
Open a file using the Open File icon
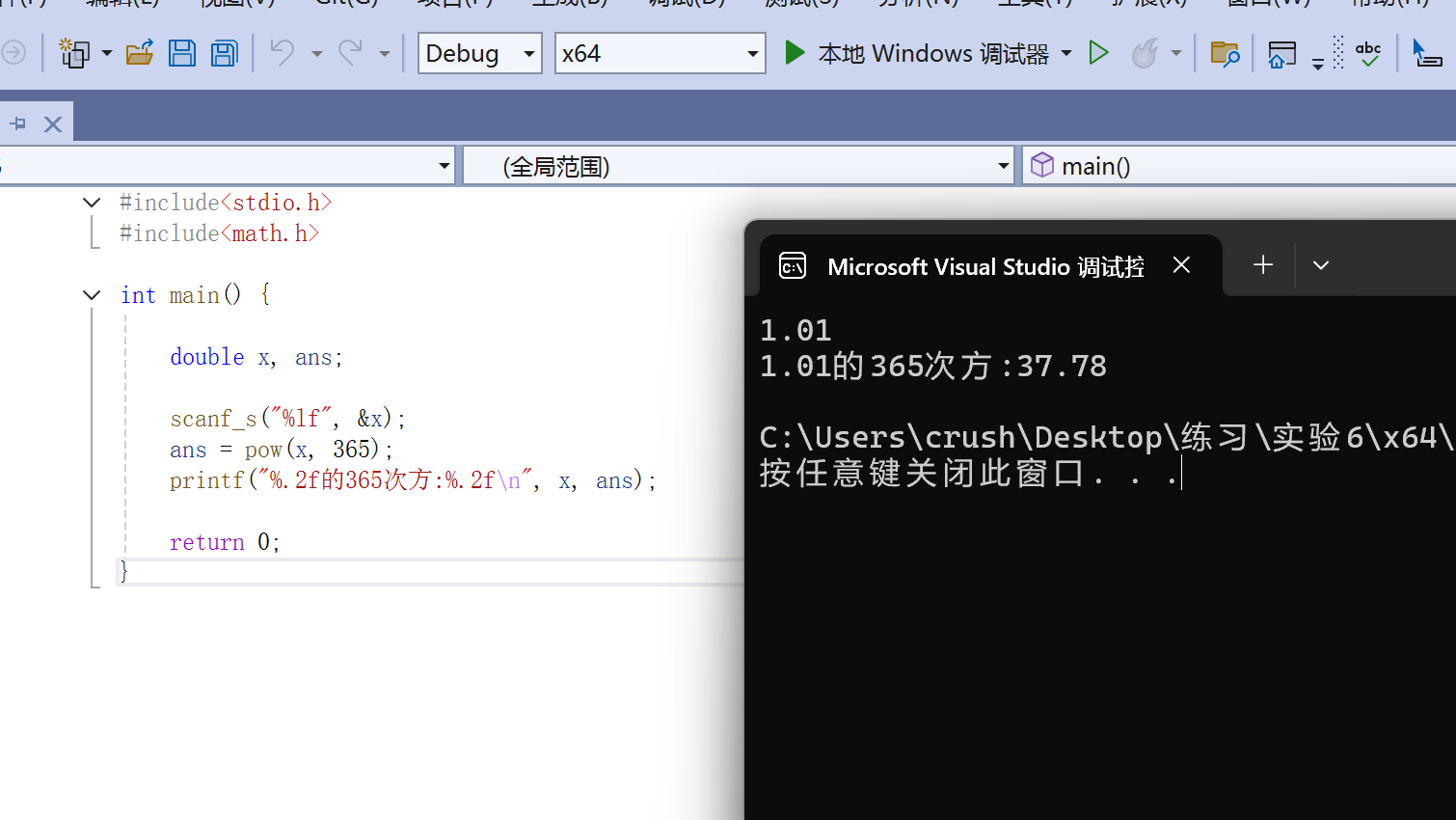[x=140, y=53]
